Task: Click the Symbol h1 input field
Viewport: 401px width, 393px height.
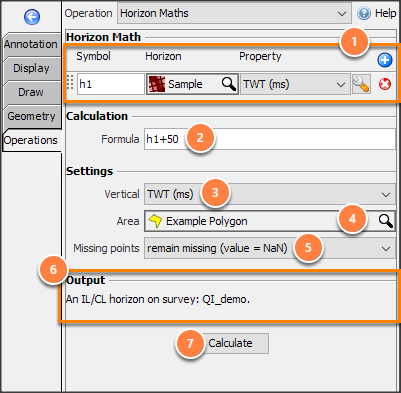Action: pos(111,84)
